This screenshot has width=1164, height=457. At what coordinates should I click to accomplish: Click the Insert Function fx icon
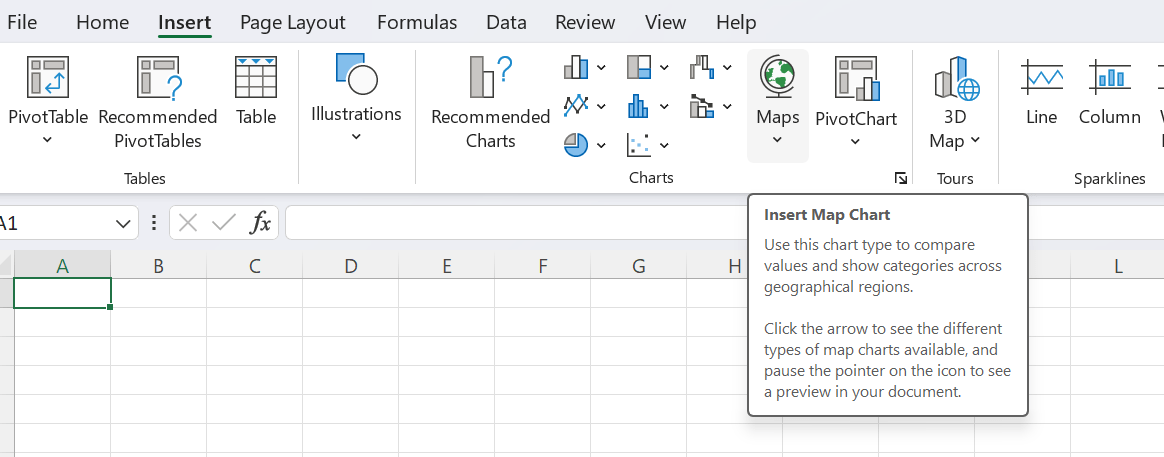[x=260, y=223]
